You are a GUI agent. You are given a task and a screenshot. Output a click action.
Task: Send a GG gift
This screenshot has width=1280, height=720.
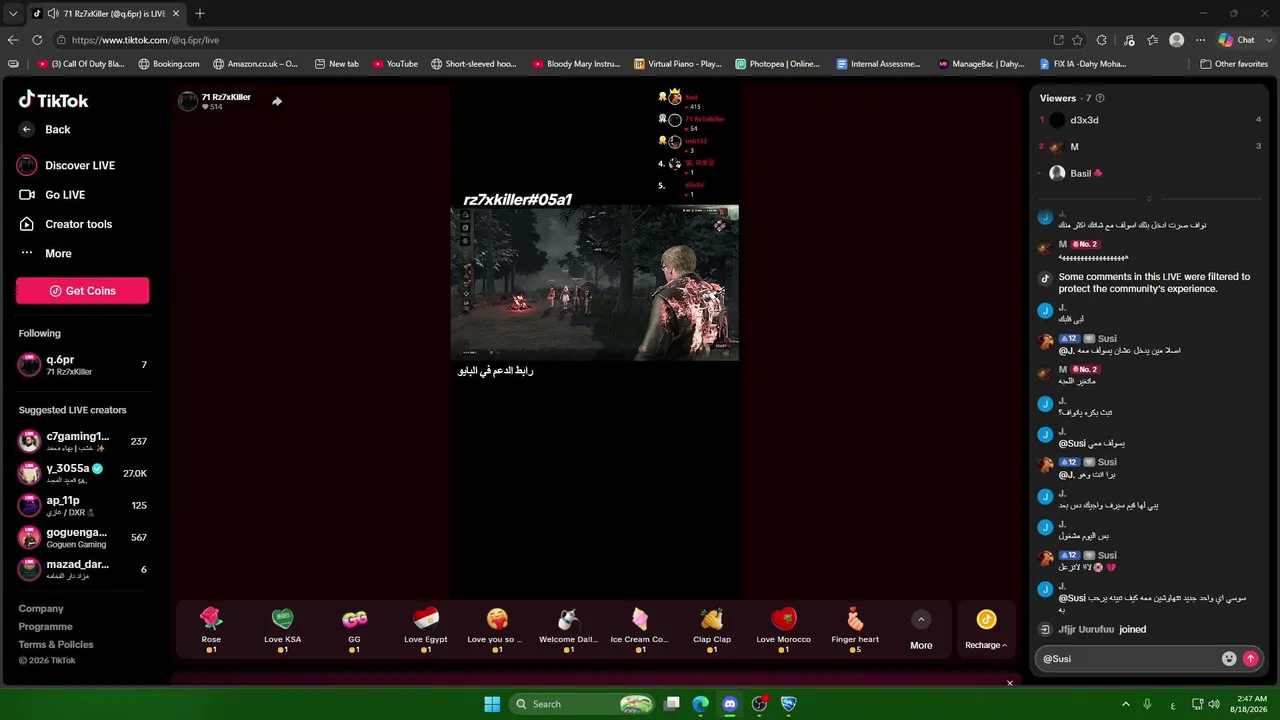click(x=354, y=630)
